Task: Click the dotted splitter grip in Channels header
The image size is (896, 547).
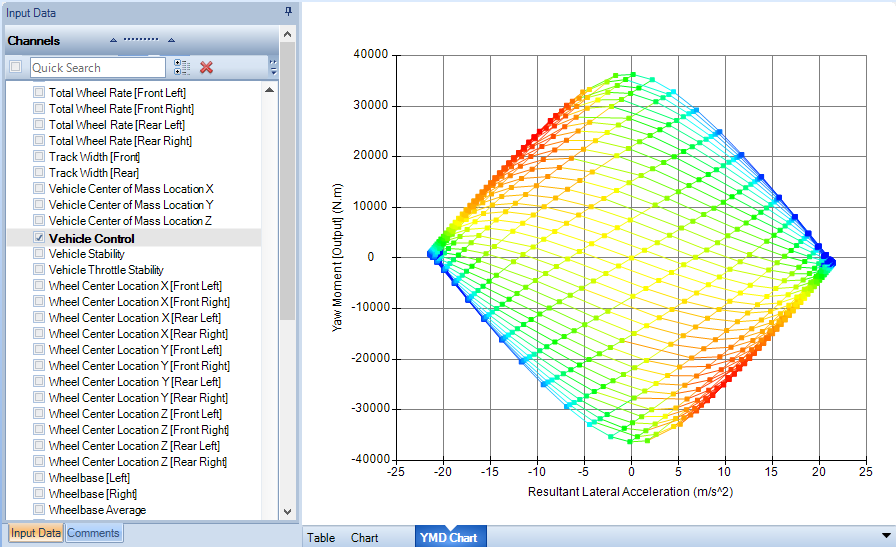Action: 141,39
